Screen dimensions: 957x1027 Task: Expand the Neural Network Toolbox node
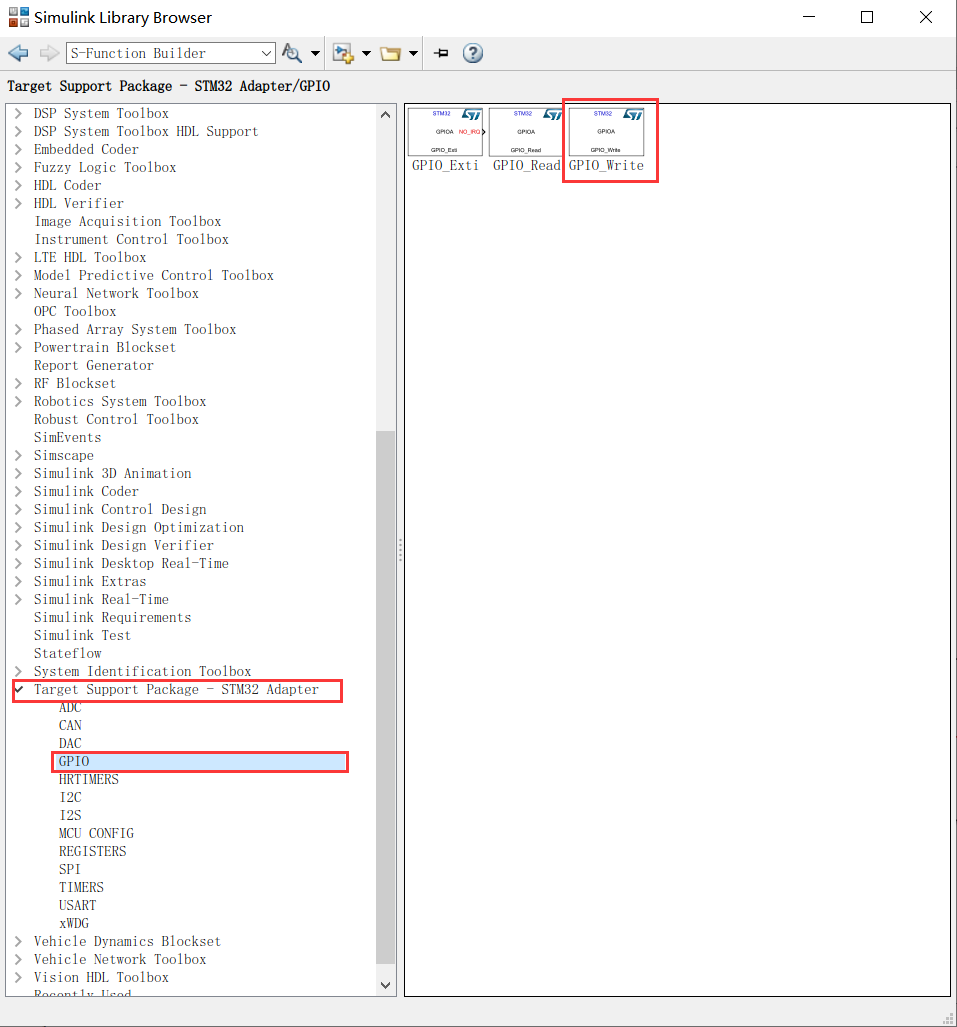(18, 293)
